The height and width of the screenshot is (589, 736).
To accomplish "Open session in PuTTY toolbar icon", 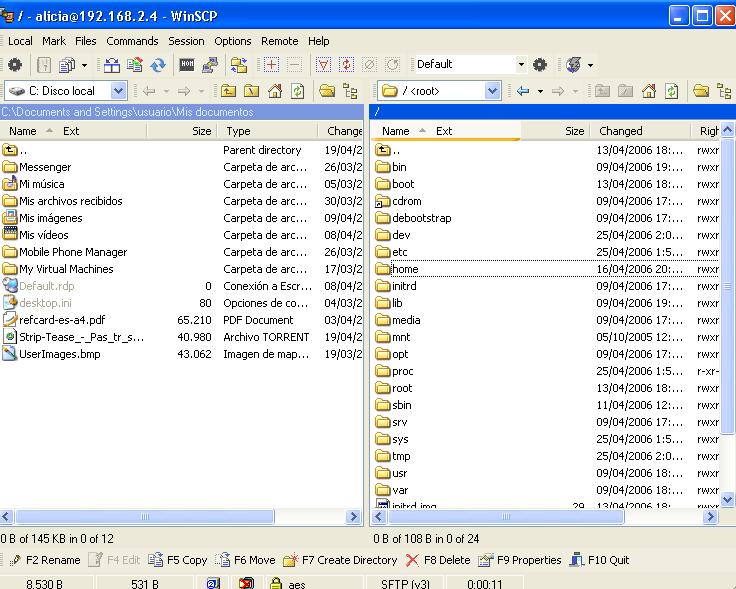I will [210, 64].
